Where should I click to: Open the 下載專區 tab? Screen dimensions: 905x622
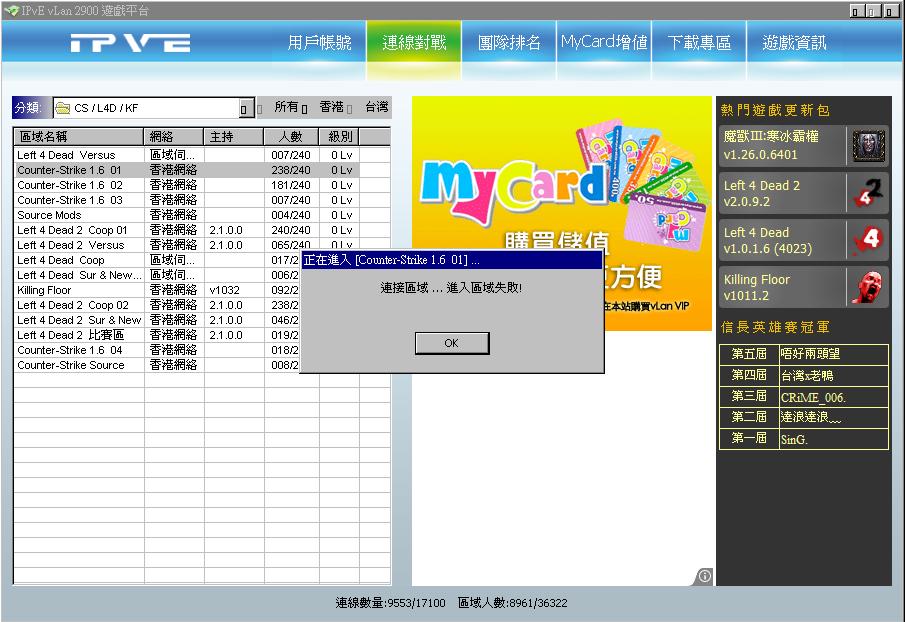[699, 43]
